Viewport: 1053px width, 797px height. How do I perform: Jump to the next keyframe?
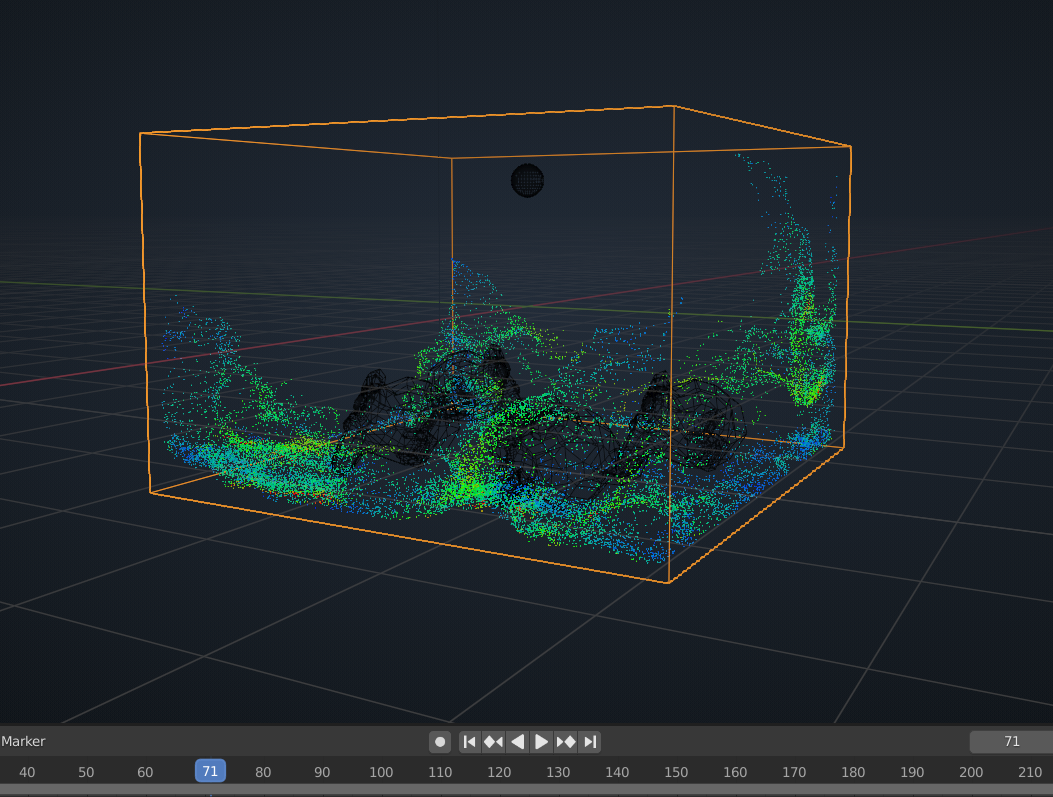click(565, 742)
